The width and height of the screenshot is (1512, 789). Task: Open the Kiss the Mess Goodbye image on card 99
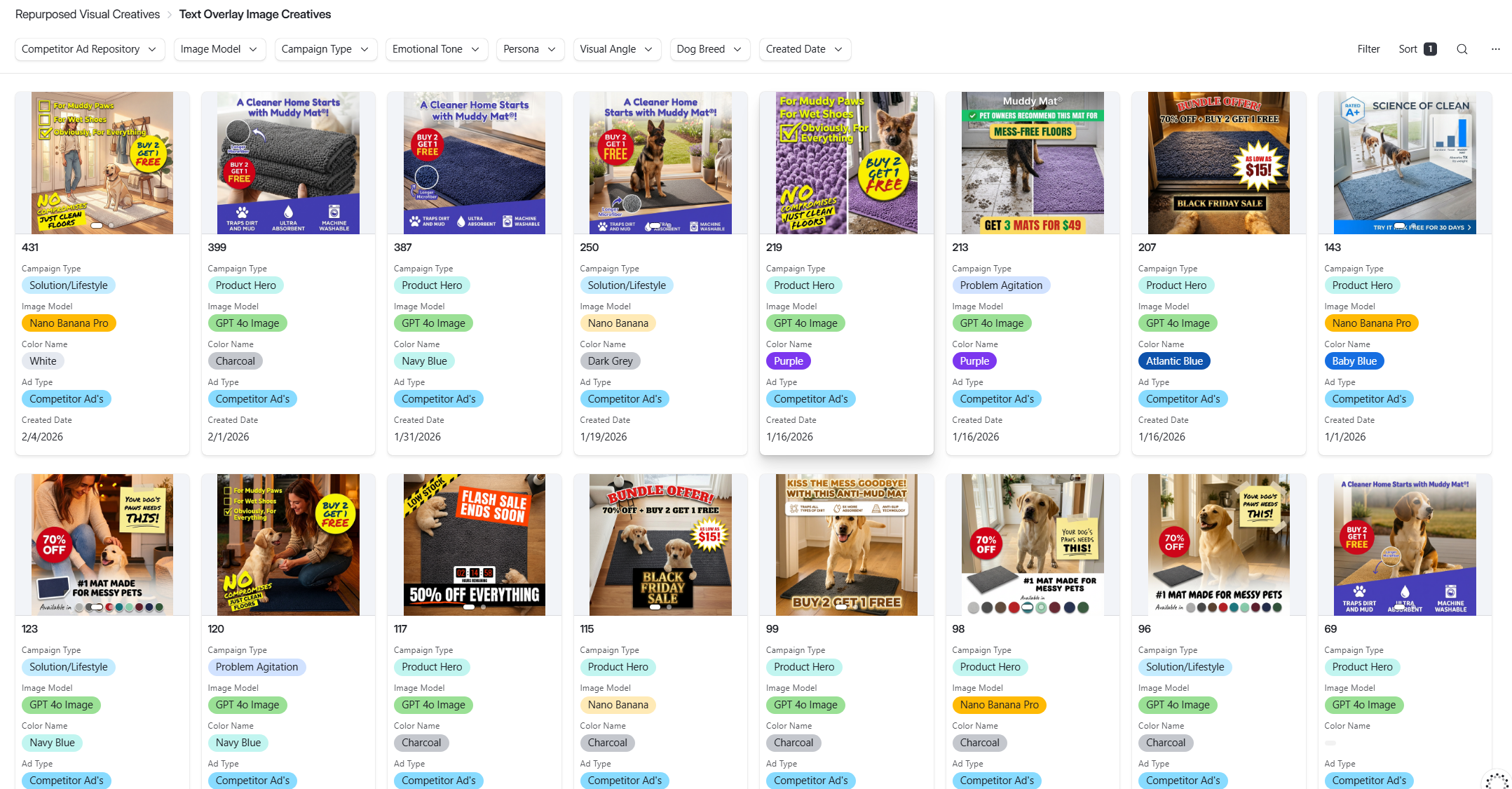tap(847, 545)
